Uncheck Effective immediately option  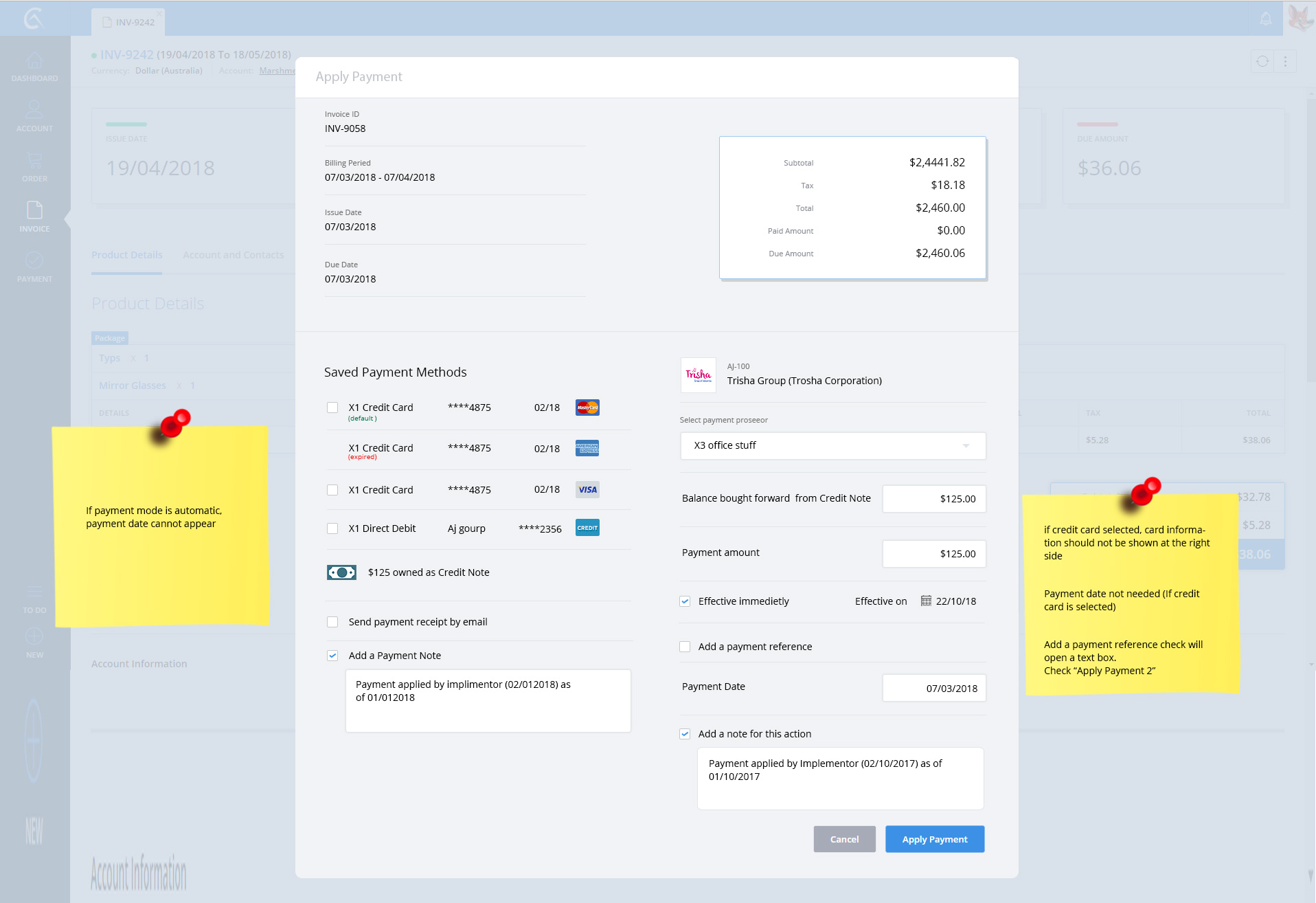pyautogui.click(x=685, y=601)
